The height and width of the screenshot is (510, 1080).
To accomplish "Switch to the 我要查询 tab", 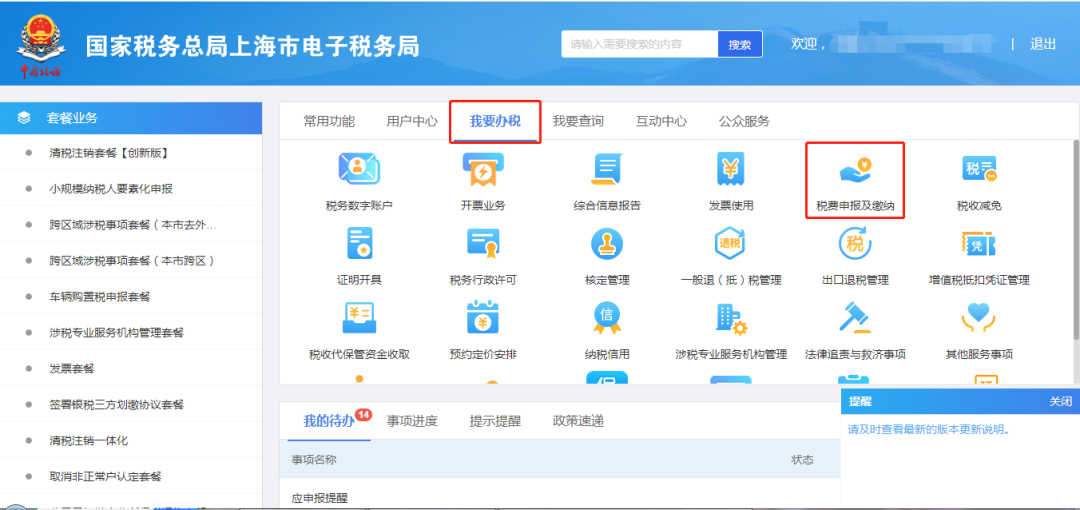I will [578, 121].
